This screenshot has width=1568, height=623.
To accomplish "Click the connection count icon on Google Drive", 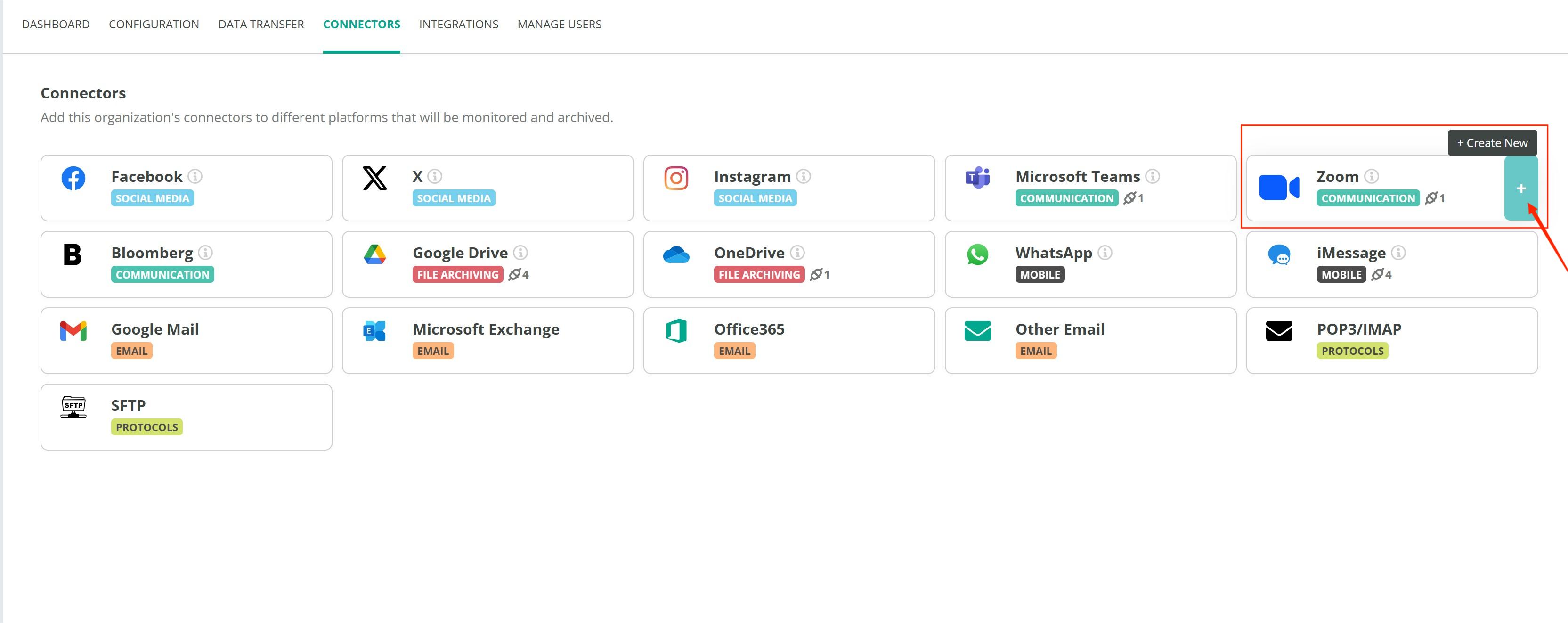I will [x=515, y=275].
